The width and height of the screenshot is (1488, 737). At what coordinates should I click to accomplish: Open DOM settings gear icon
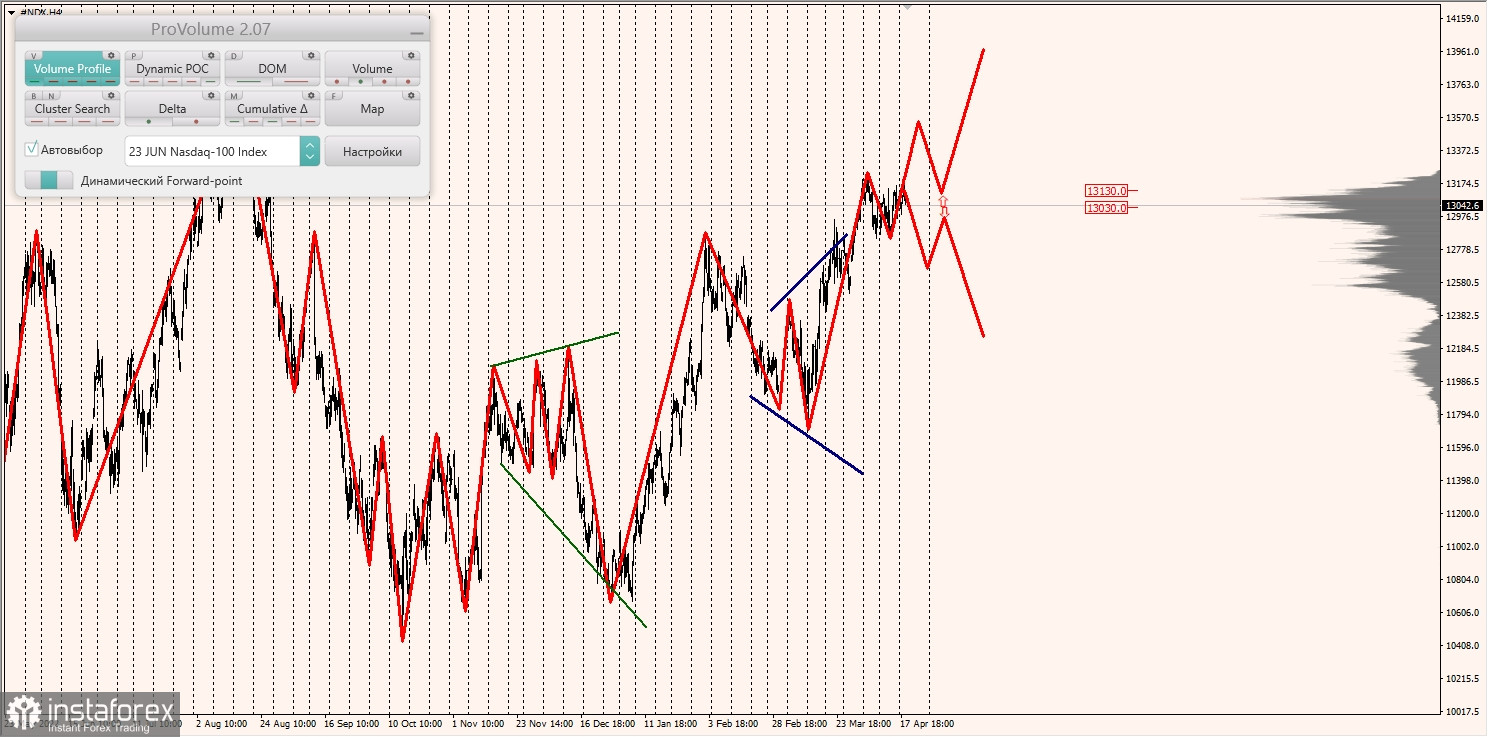pos(311,55)
